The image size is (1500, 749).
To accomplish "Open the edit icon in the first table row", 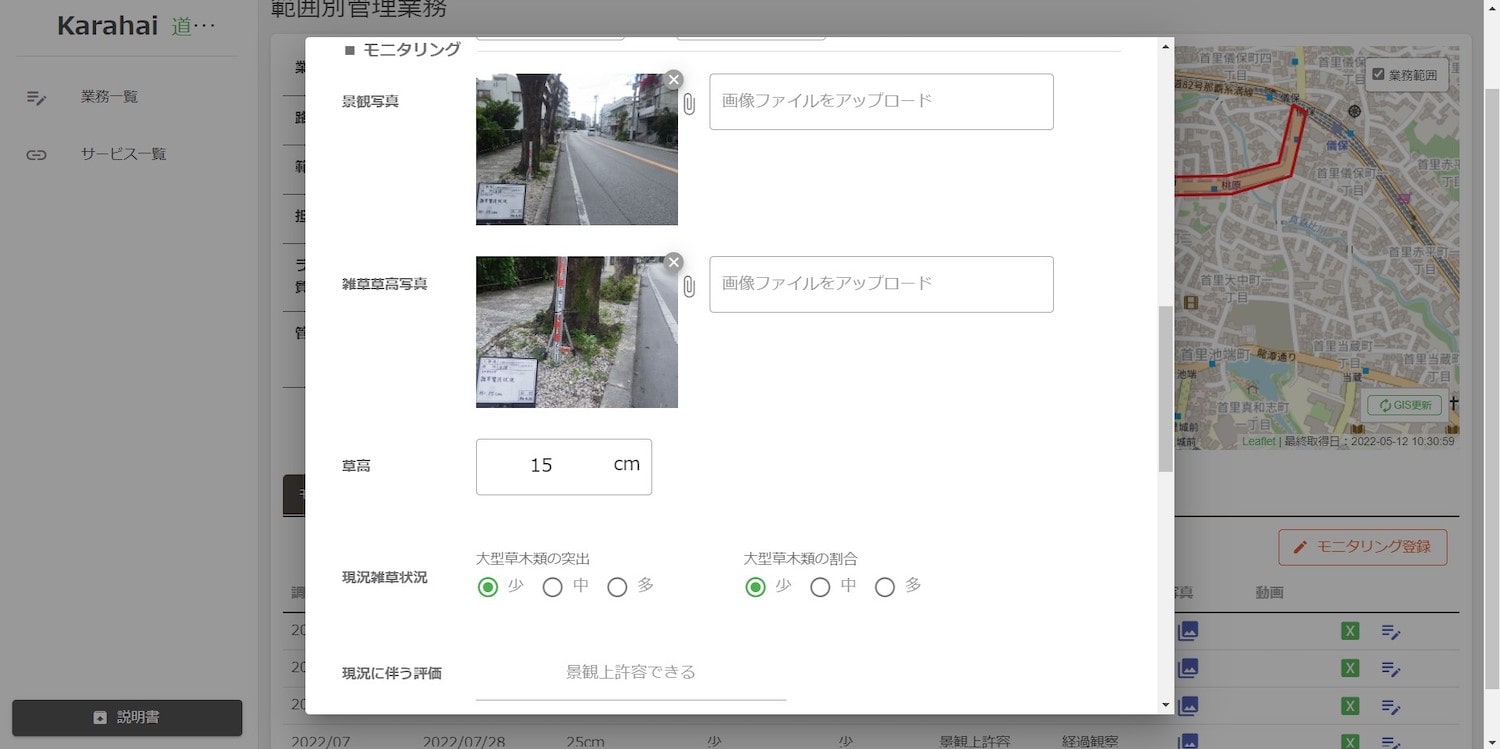I will (x=1390, y=631).
